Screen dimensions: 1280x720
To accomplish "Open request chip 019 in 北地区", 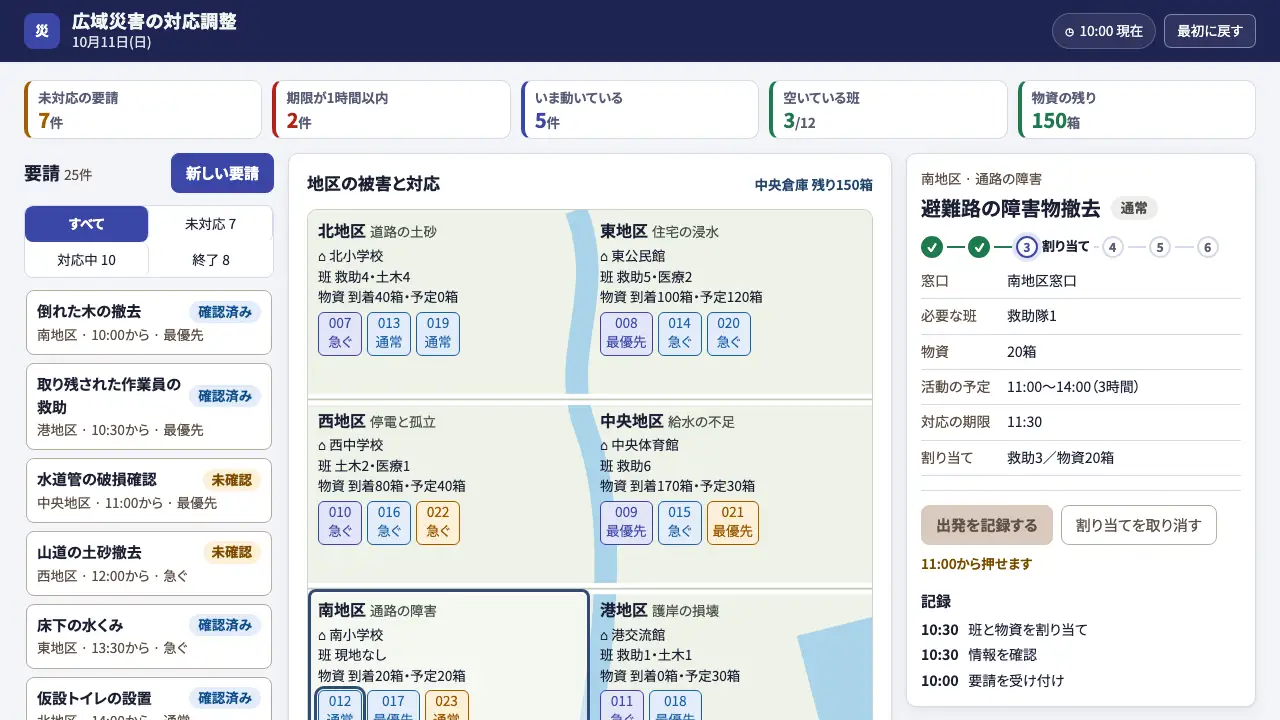I will (x=438, y=334).
